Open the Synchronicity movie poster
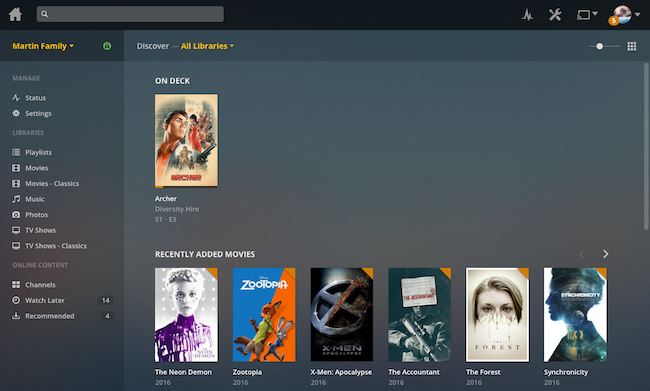Image resolution: width=650 pixels, height=391 pixels. (x=575, y=314)
